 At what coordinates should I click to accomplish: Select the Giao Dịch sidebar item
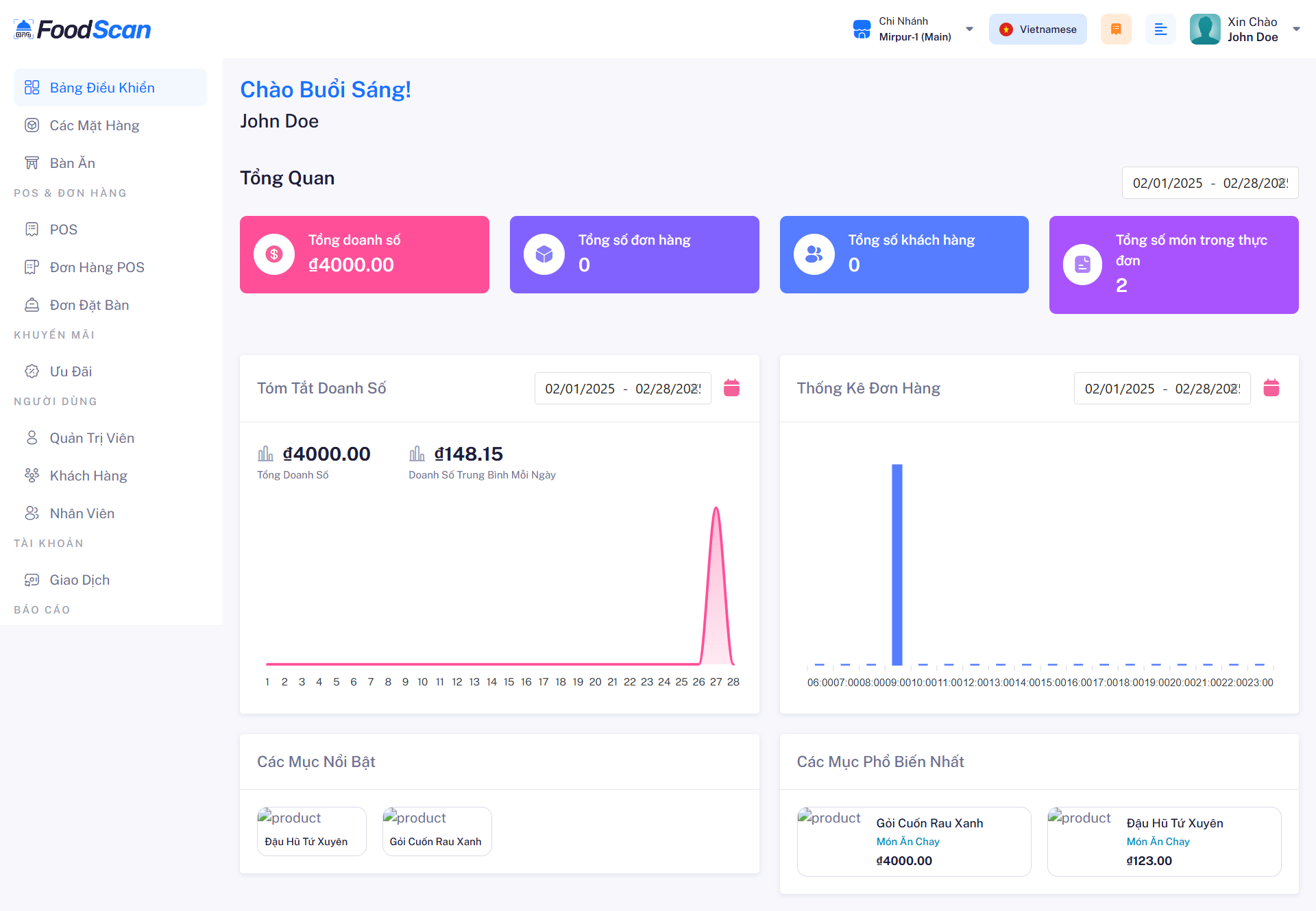tap(80, 580)
